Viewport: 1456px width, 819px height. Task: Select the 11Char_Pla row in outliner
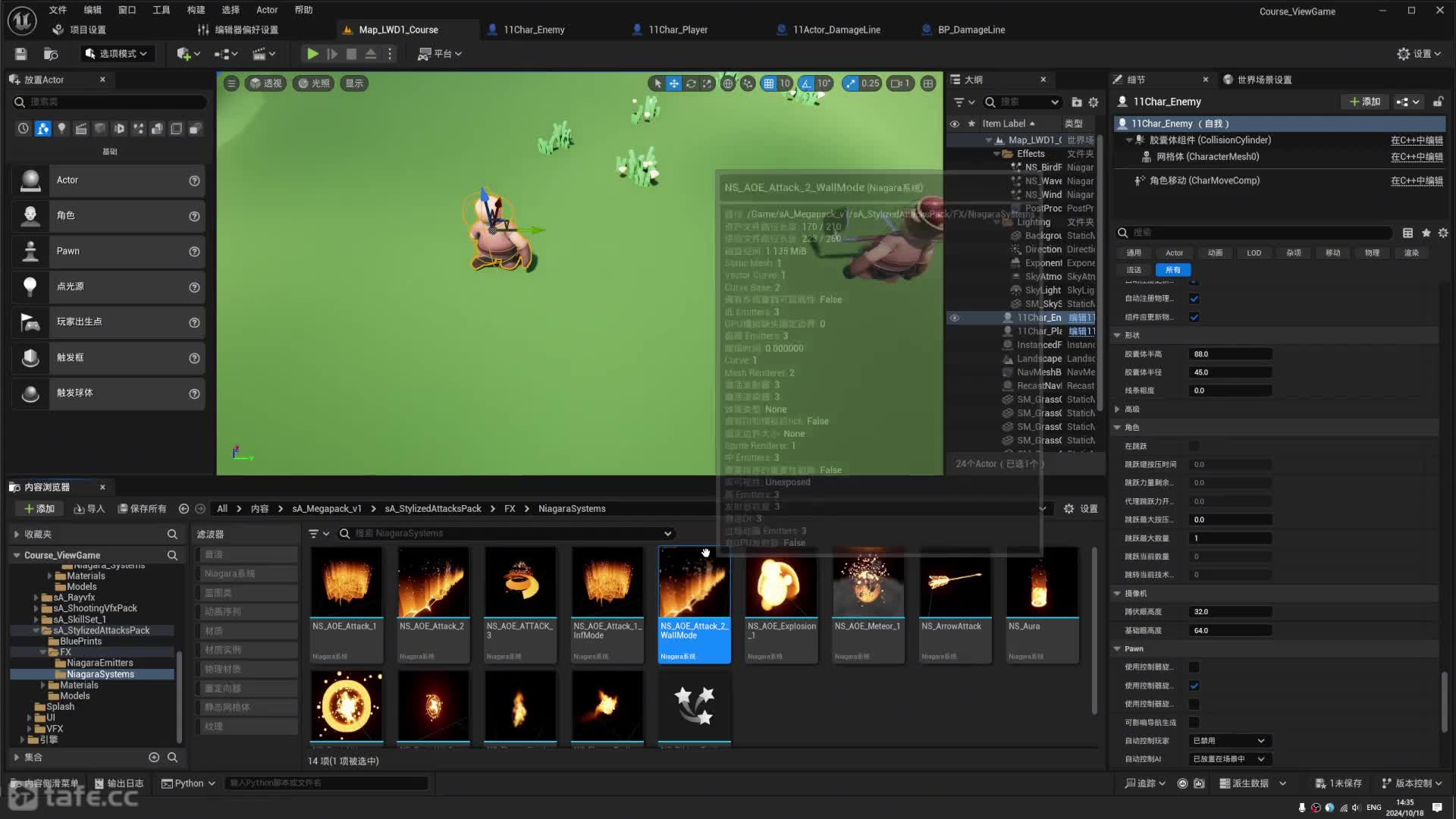tap(1022, 331)
